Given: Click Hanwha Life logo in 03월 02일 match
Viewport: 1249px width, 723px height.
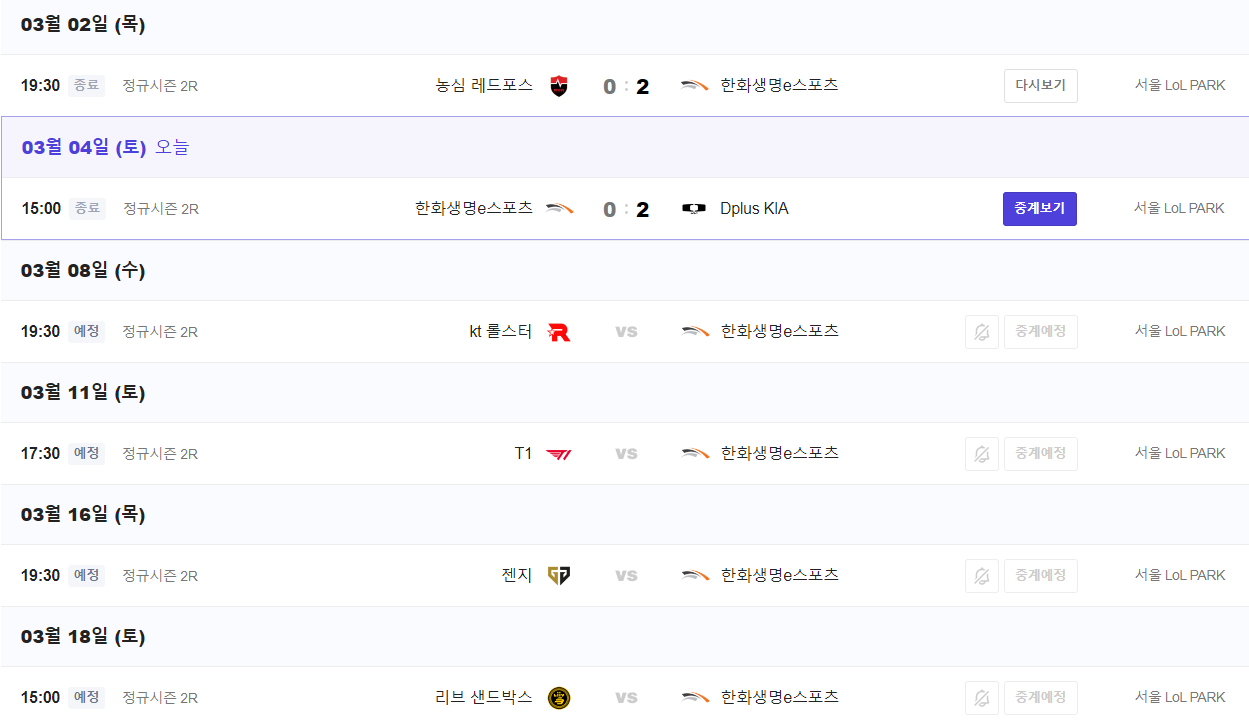Looking at the screenshot, I should [695, 86].
